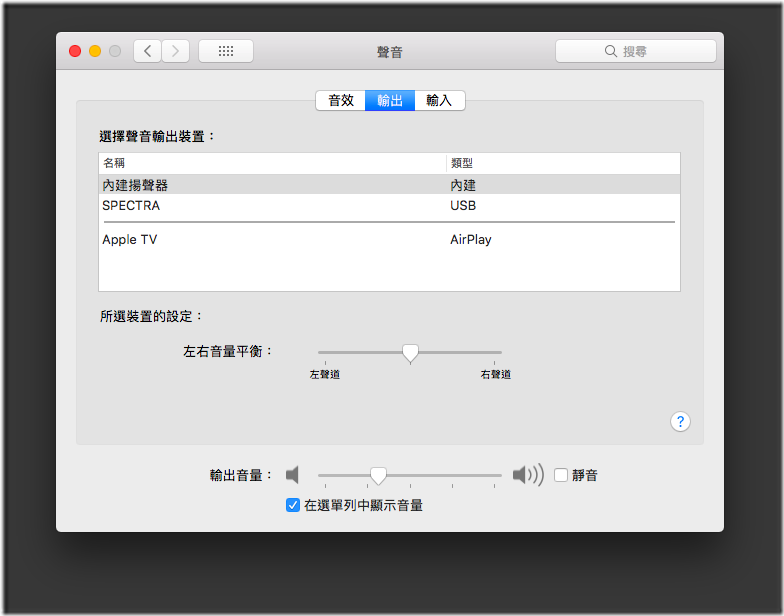Click the high volume speaker icon
The height and width of the screenshot is (616, 784).
click(x=527, y=475)
